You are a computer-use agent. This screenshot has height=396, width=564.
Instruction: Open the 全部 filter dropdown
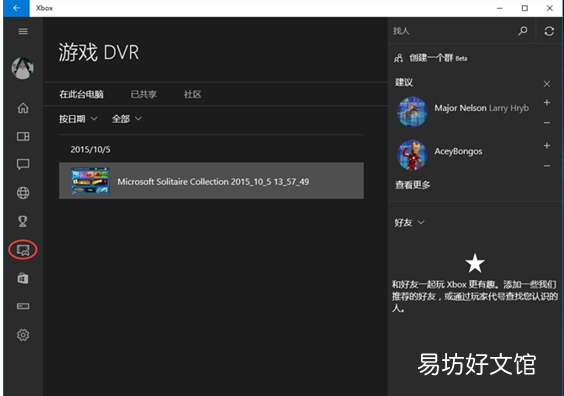pyautogui.click(x=127, y=119)
